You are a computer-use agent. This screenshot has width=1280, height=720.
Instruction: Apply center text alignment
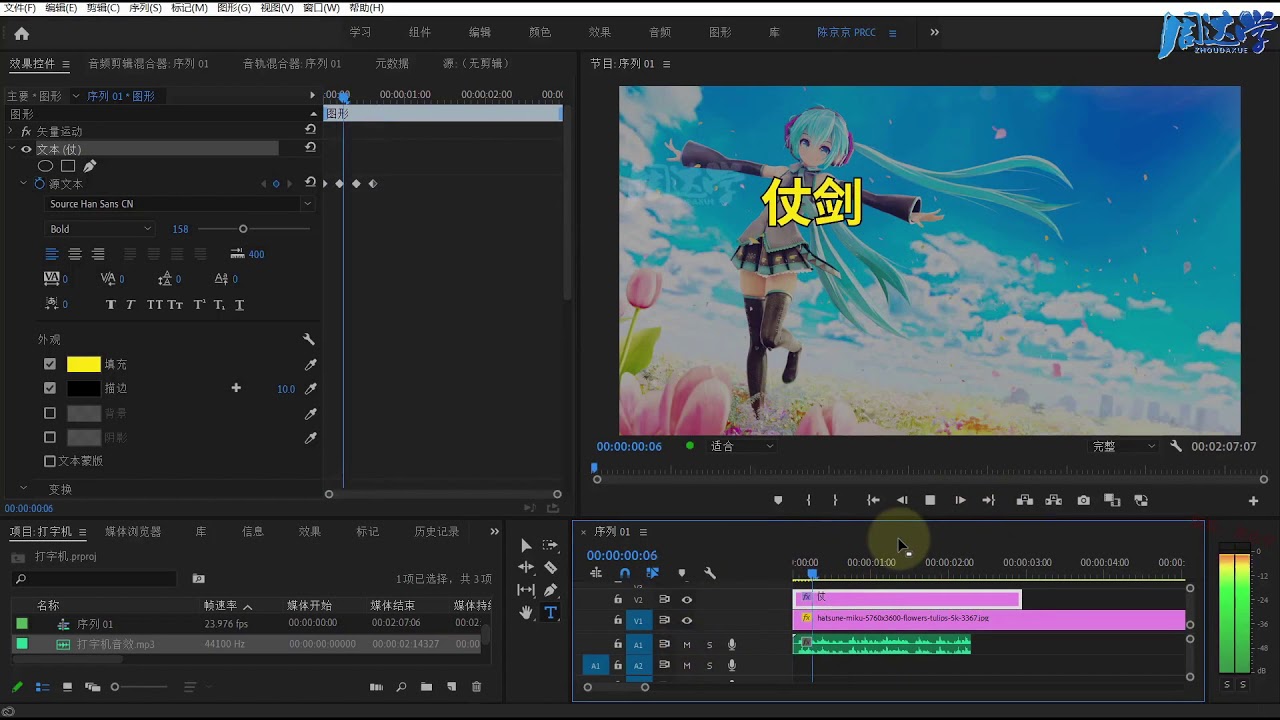point(75,254)
